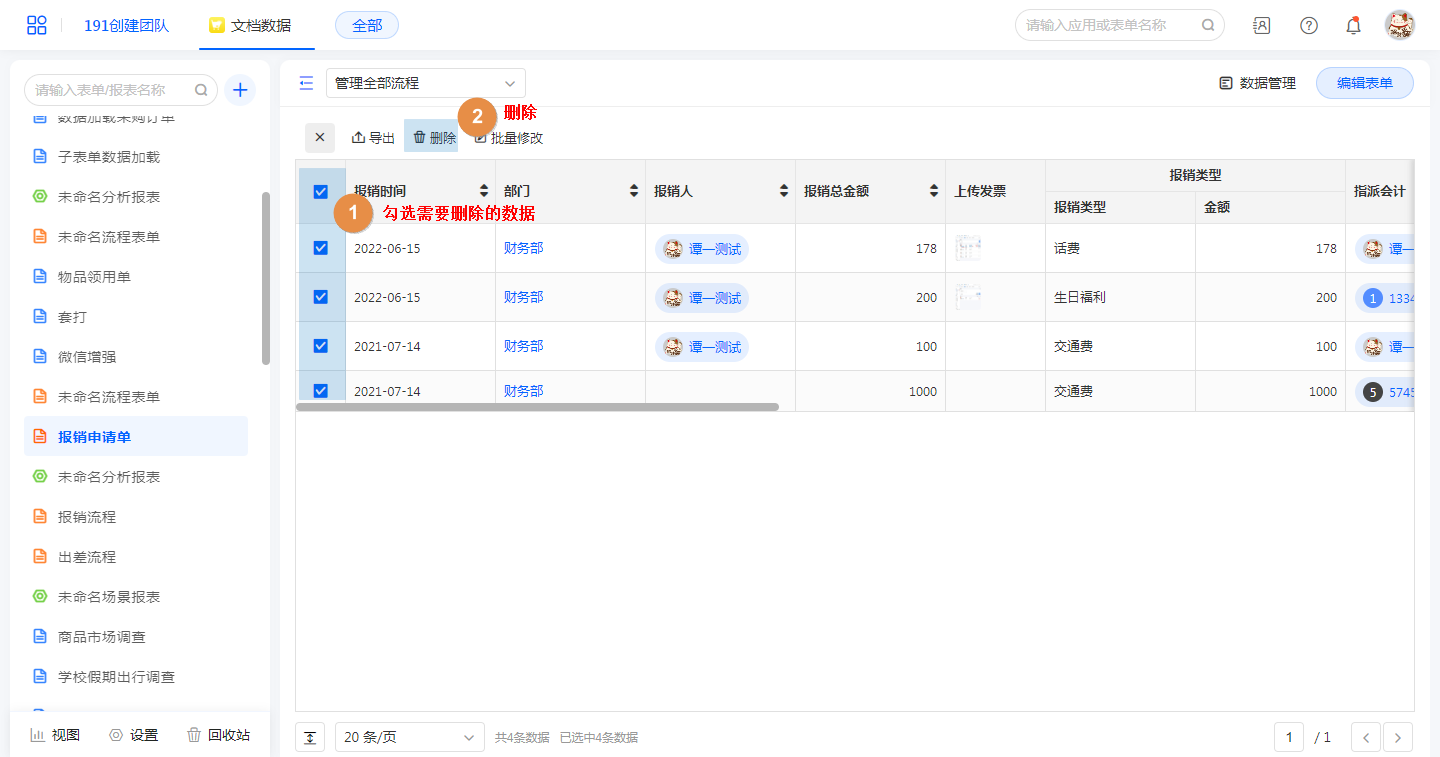Click the notification bell icon
1440x757 pixels.
pos(1353,25)
